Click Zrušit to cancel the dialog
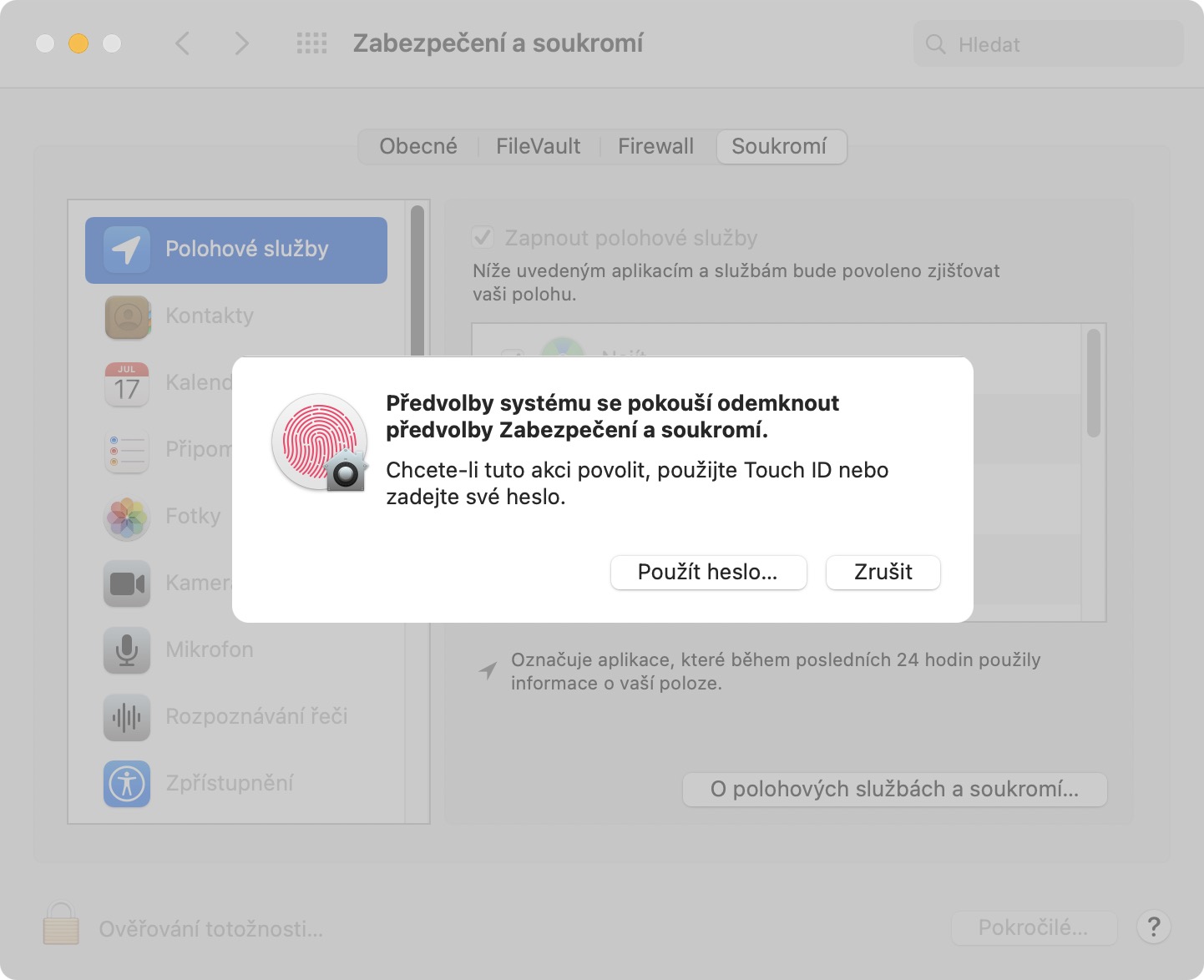Image resolution: width=1204 pixels, height=980 pixels. pyautogui.click(x=883, y=572)
